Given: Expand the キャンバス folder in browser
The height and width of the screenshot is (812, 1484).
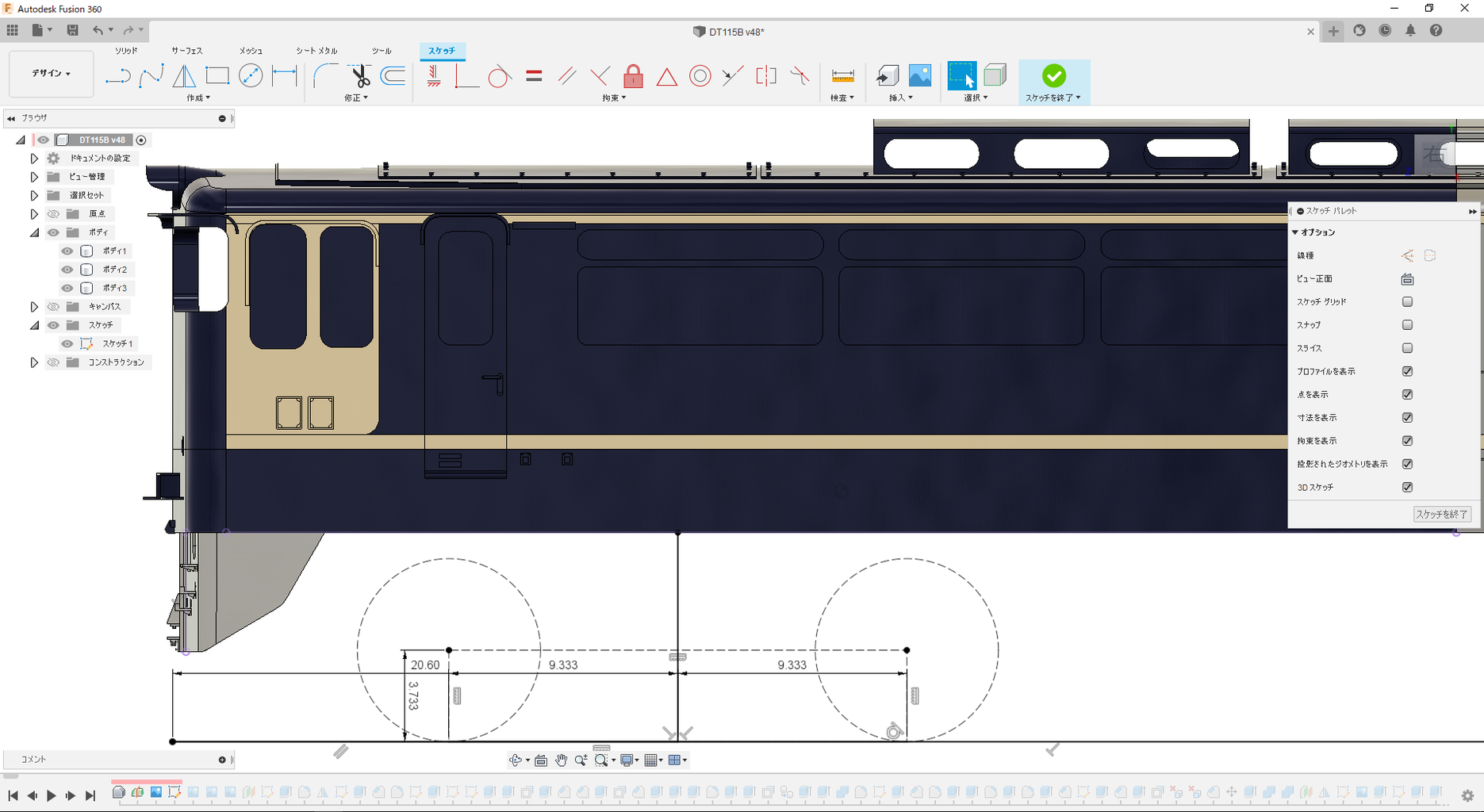Looking at the screenshot, I should pos(34,307).
